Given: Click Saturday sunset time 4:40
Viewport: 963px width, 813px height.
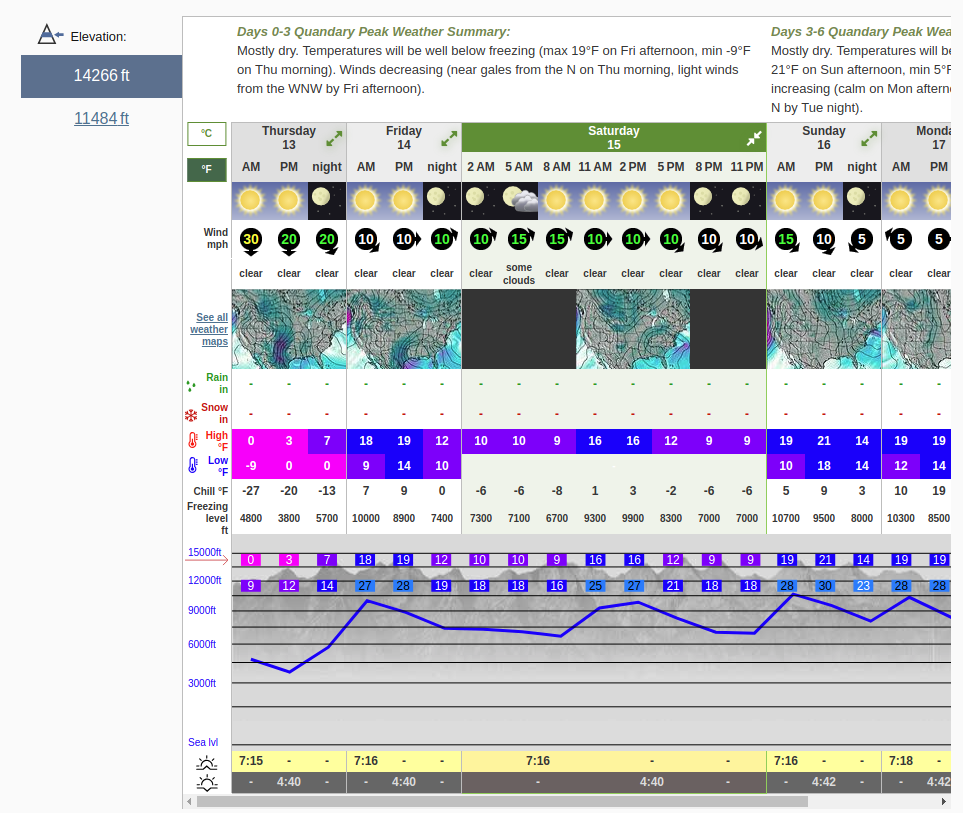Looking at the screenshot, I should point(652,782).
